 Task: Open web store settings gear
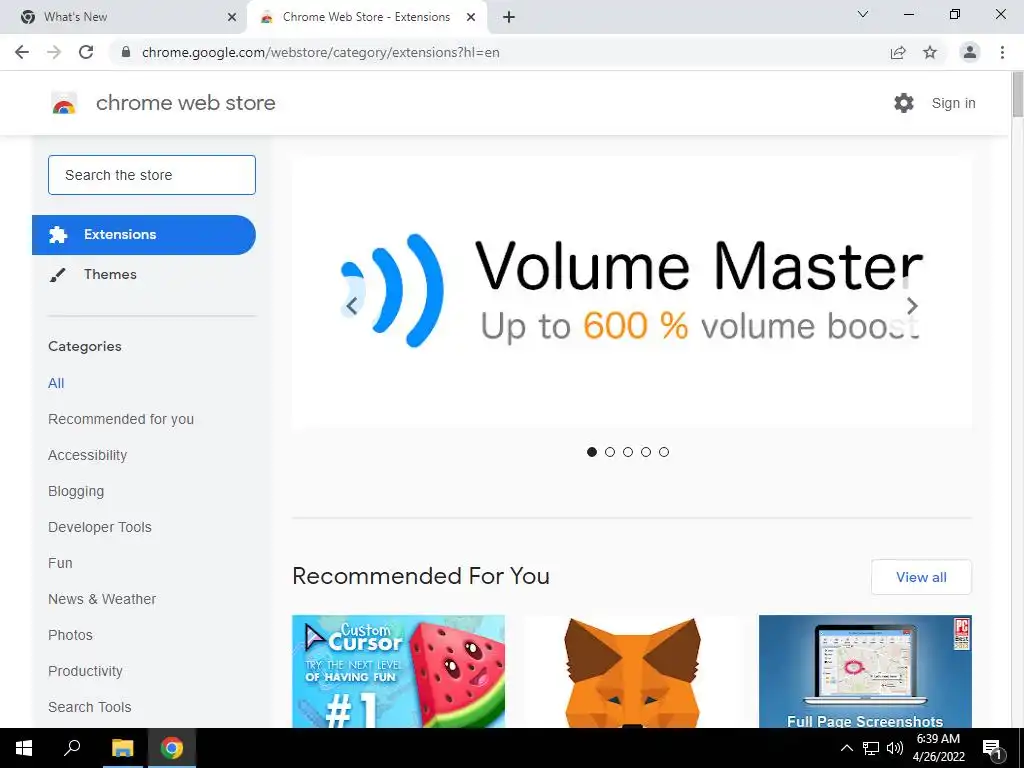[x=904, y=103]
